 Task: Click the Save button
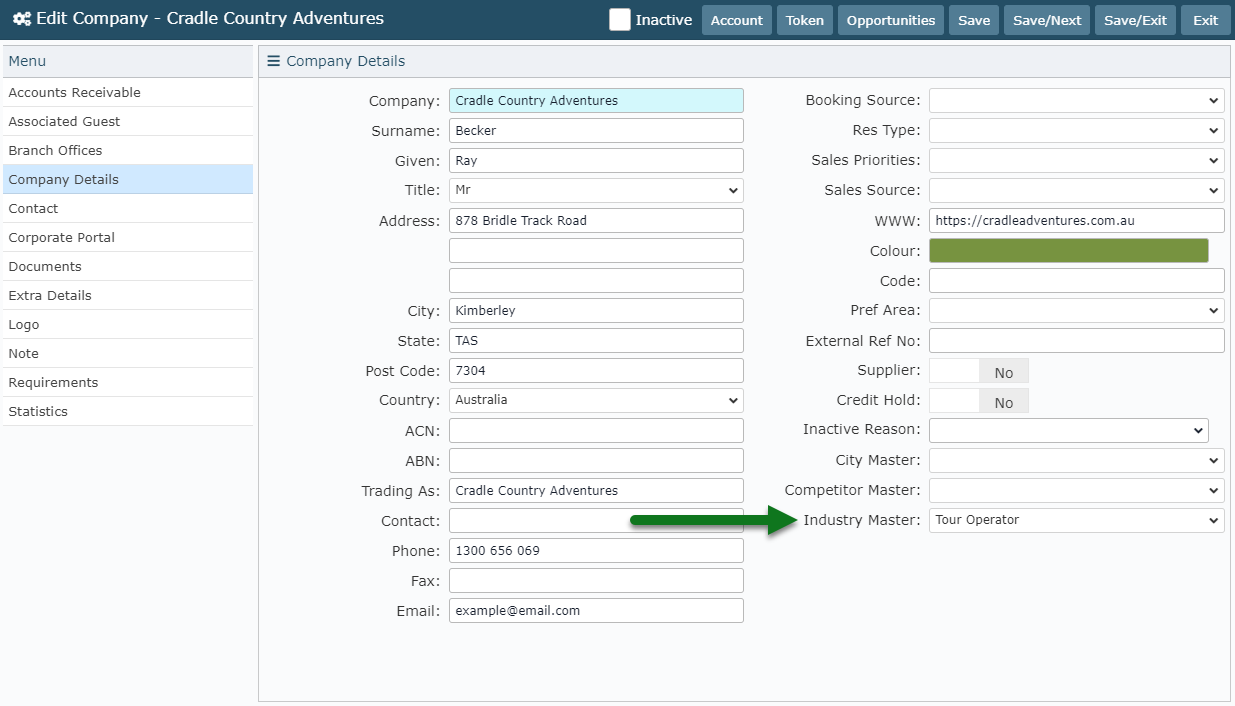(x=974, y=20)
